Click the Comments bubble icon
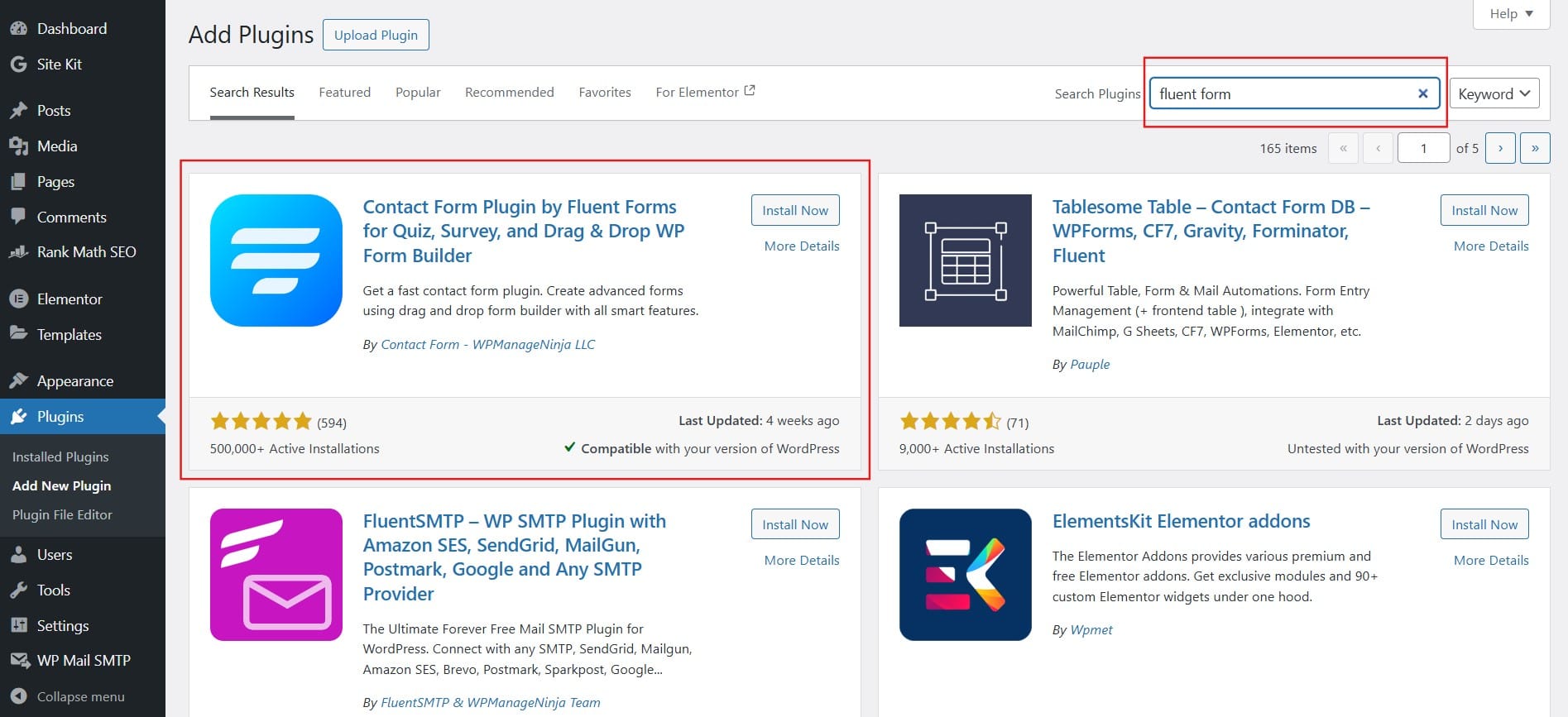Image resolution: width=1568 pixels, height=717 pixels. [19, 217]
